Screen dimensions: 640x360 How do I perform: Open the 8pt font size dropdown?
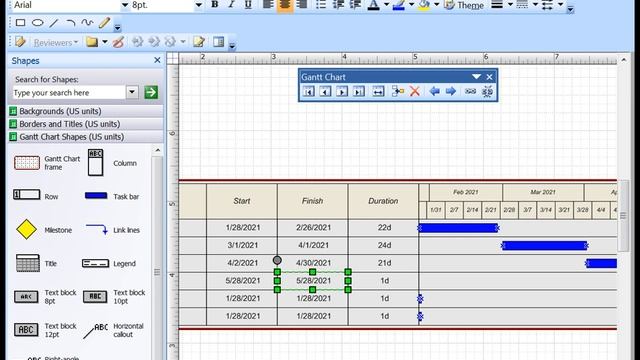(198, 5)
